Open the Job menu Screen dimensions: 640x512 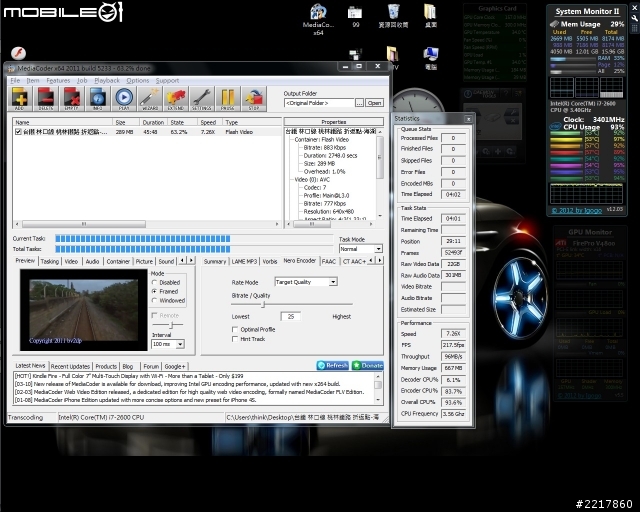(x=82, y=80)
